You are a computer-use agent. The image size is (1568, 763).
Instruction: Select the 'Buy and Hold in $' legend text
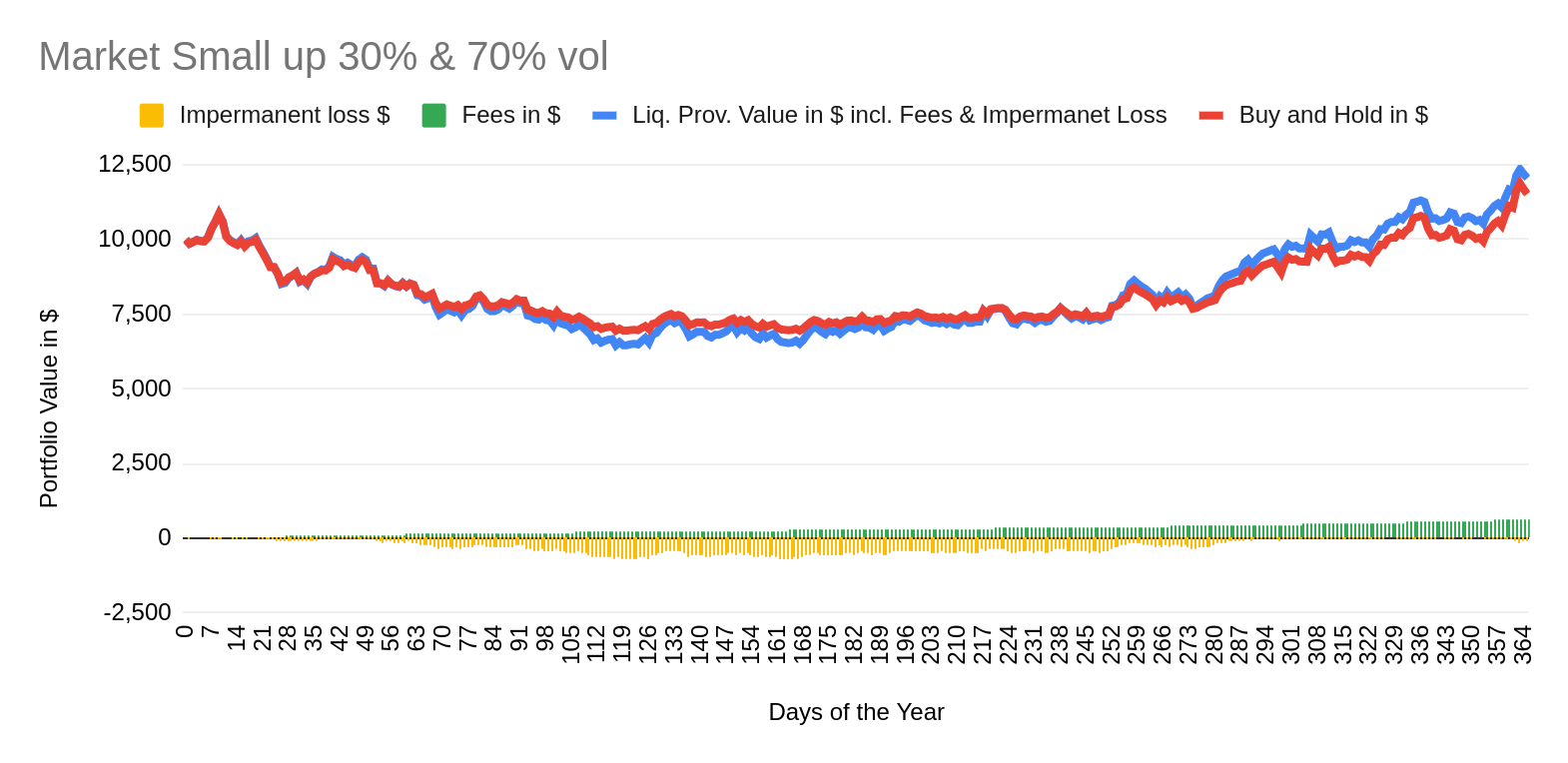(1333, 116)
